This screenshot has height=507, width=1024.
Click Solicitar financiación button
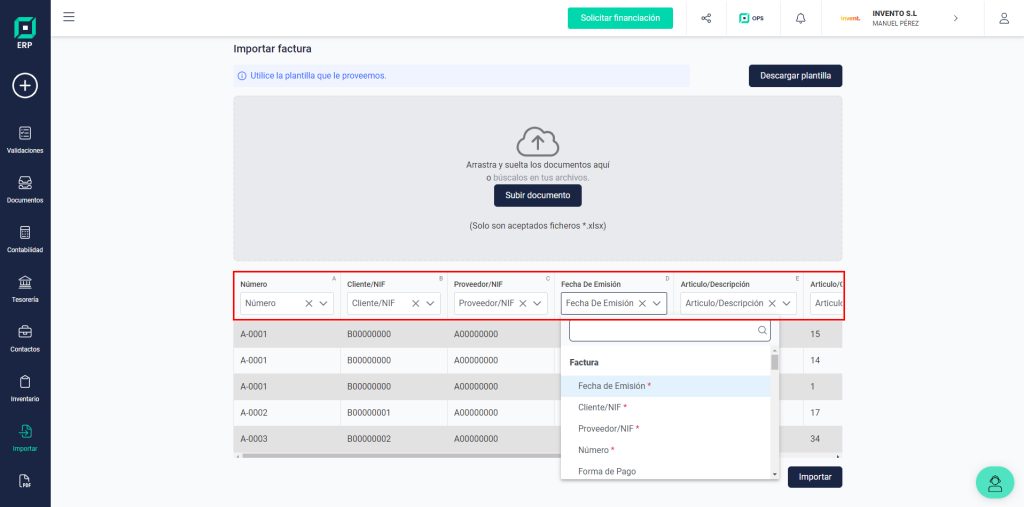pos(620,18)
